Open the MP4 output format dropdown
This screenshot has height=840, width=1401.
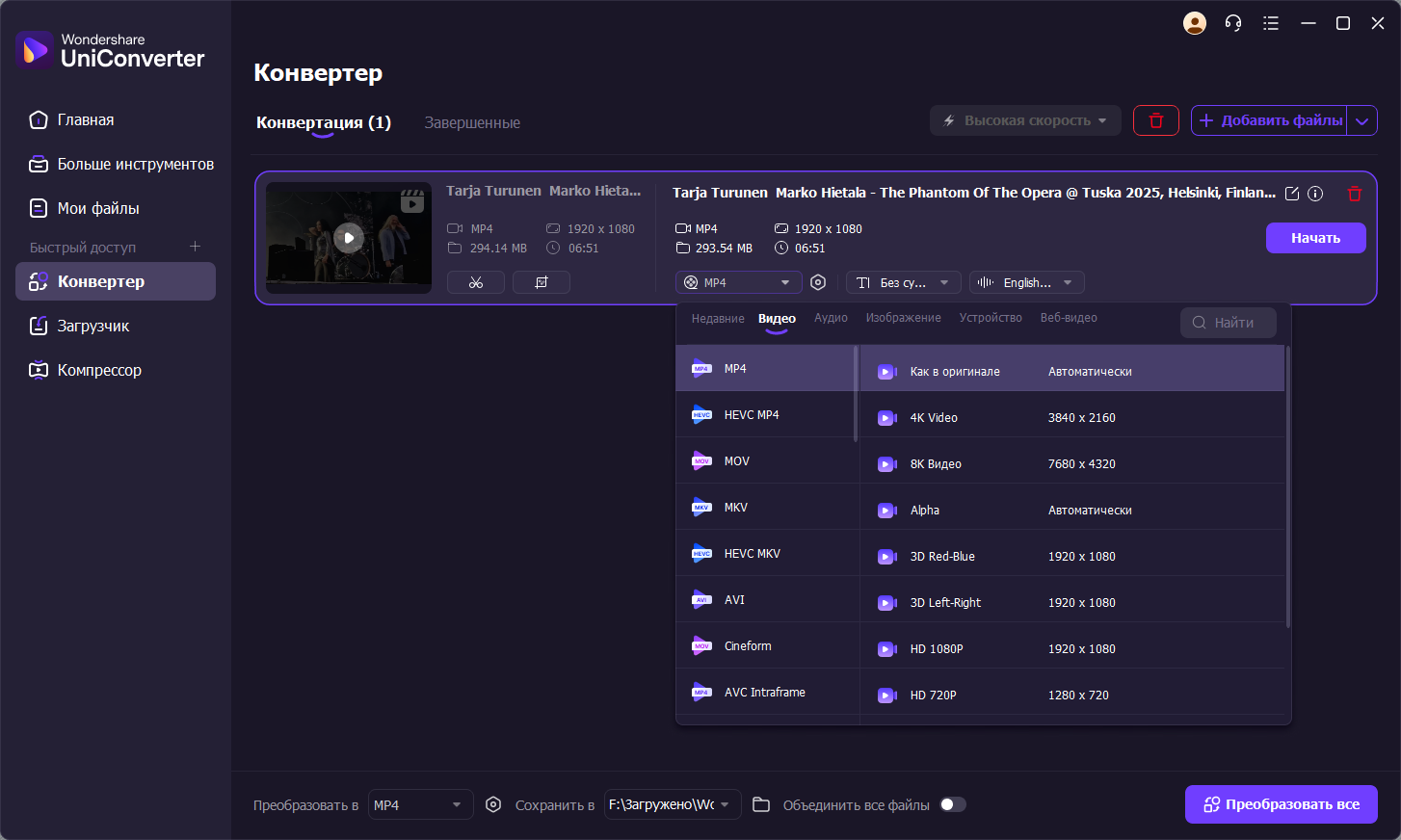738,282
